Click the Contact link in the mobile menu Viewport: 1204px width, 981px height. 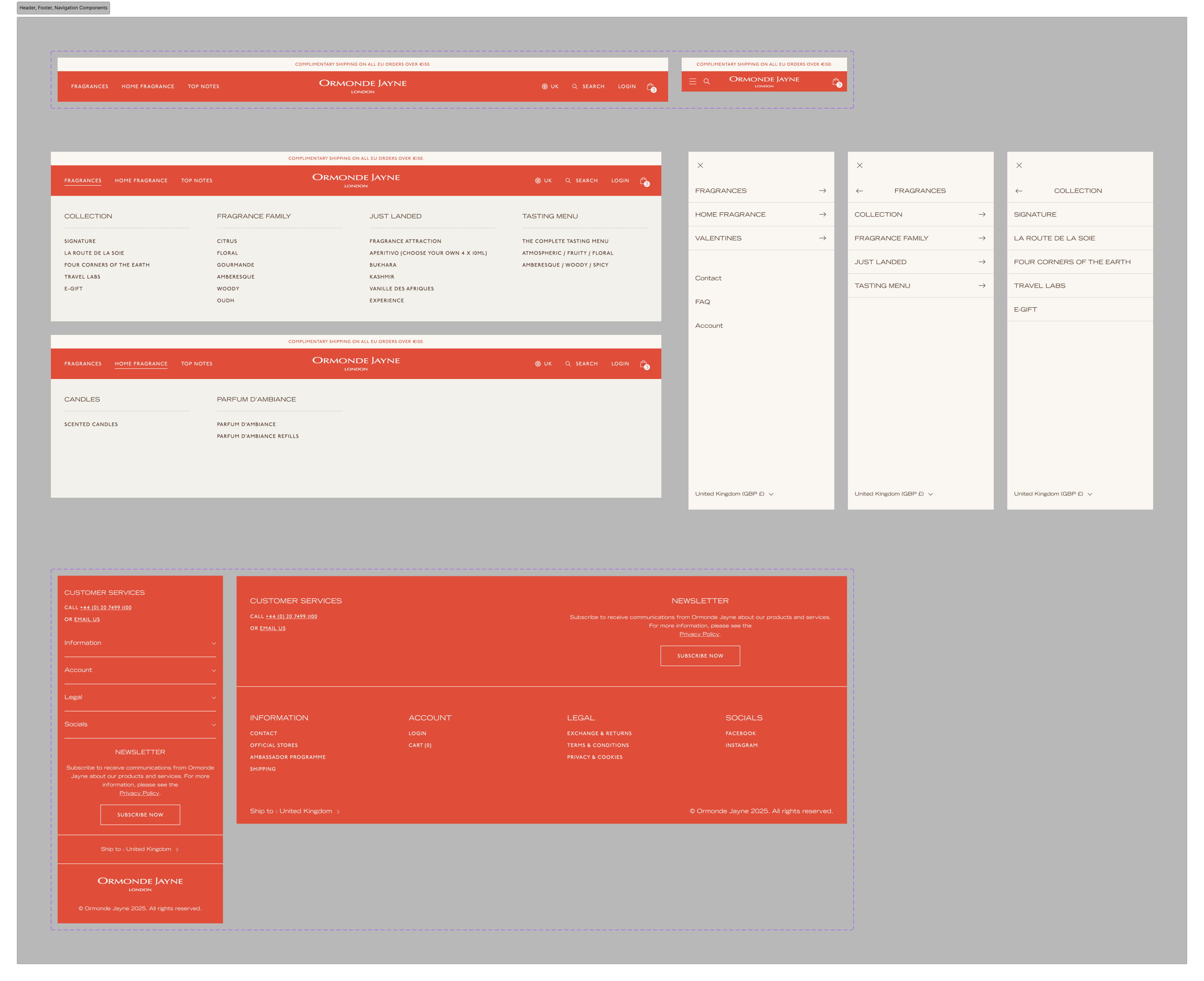click(x=708, y=278)
